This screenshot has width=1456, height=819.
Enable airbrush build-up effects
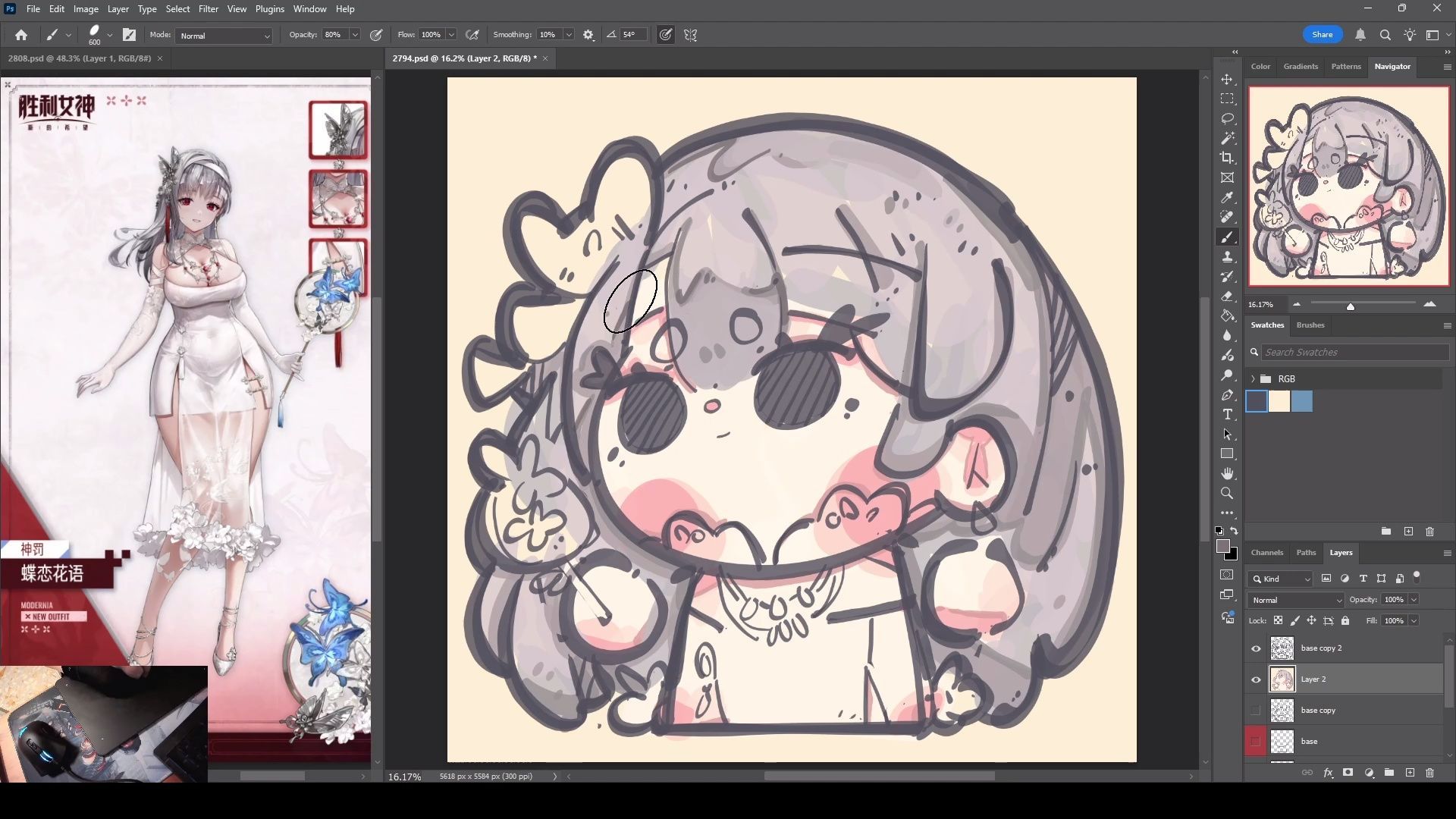[x=472, y=35]
